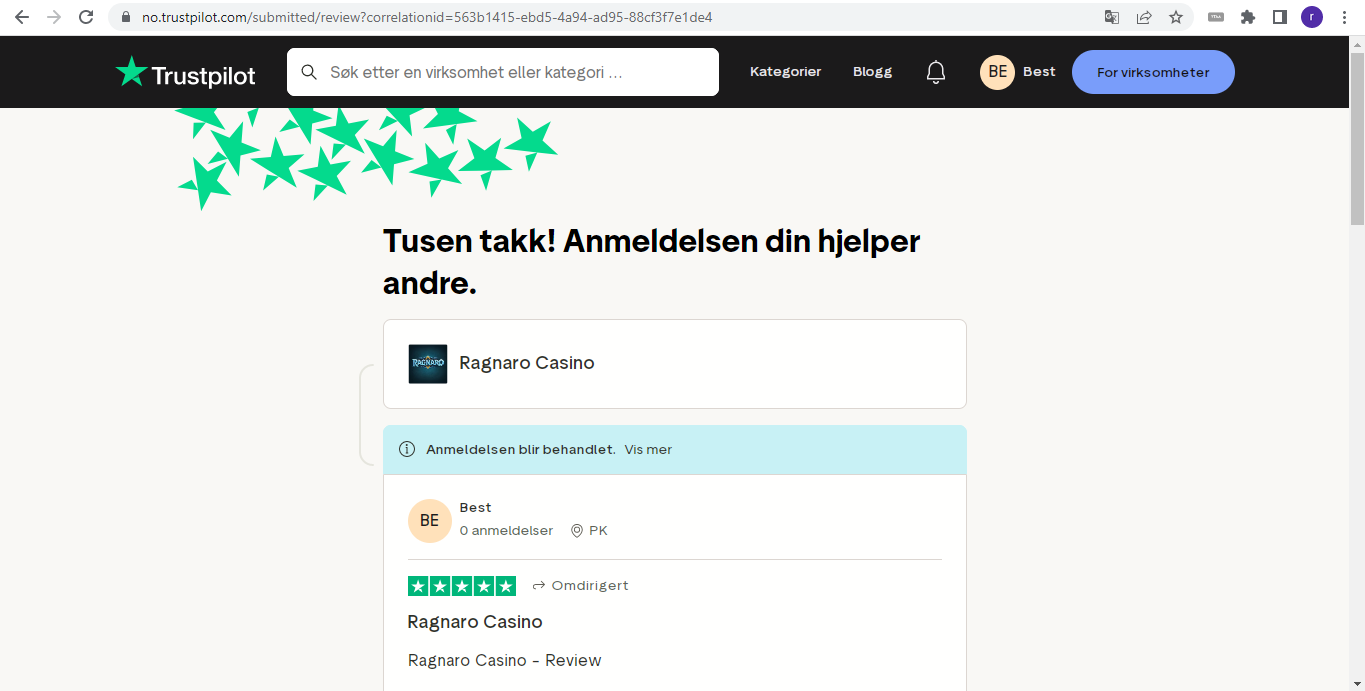1365x691 pixels.
Task: Click the padlock site info icon
Action: pyautogui.click(x=125, y=17)
